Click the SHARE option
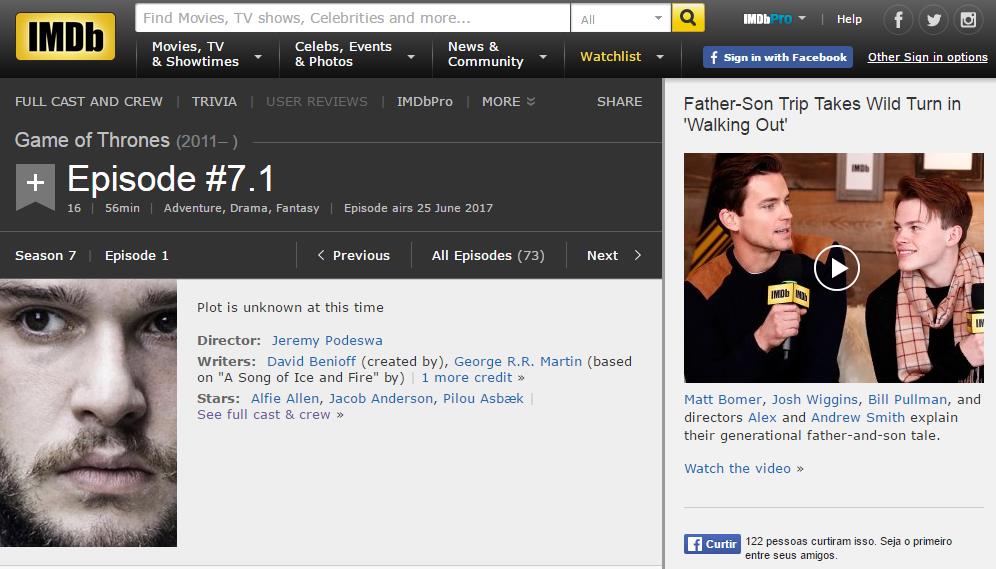 (x=619, y=102)
